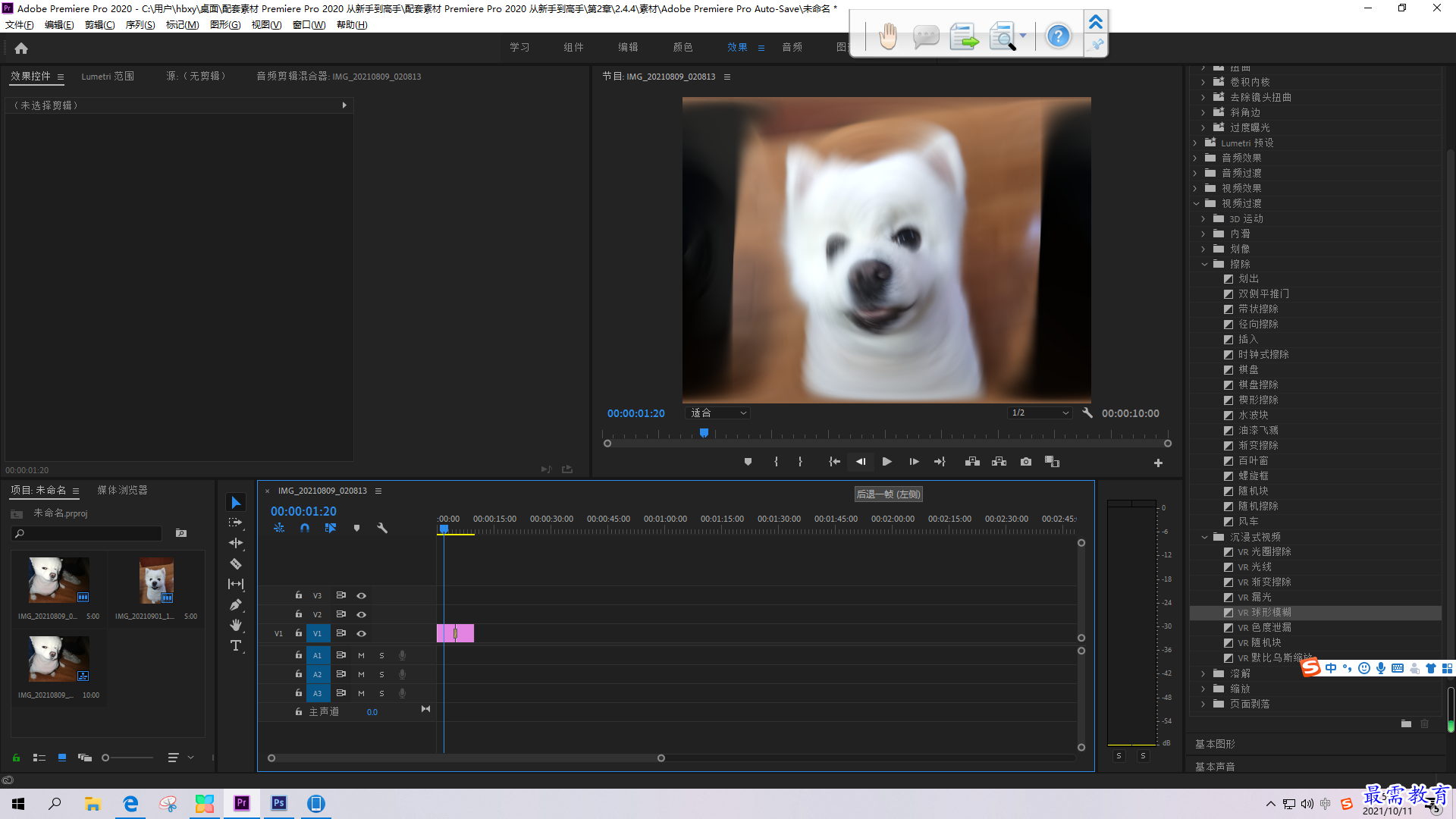Expand the 页面剥落 folder
The height and width of the screenshot is (819, 1456).
(x=1203, y=704)
